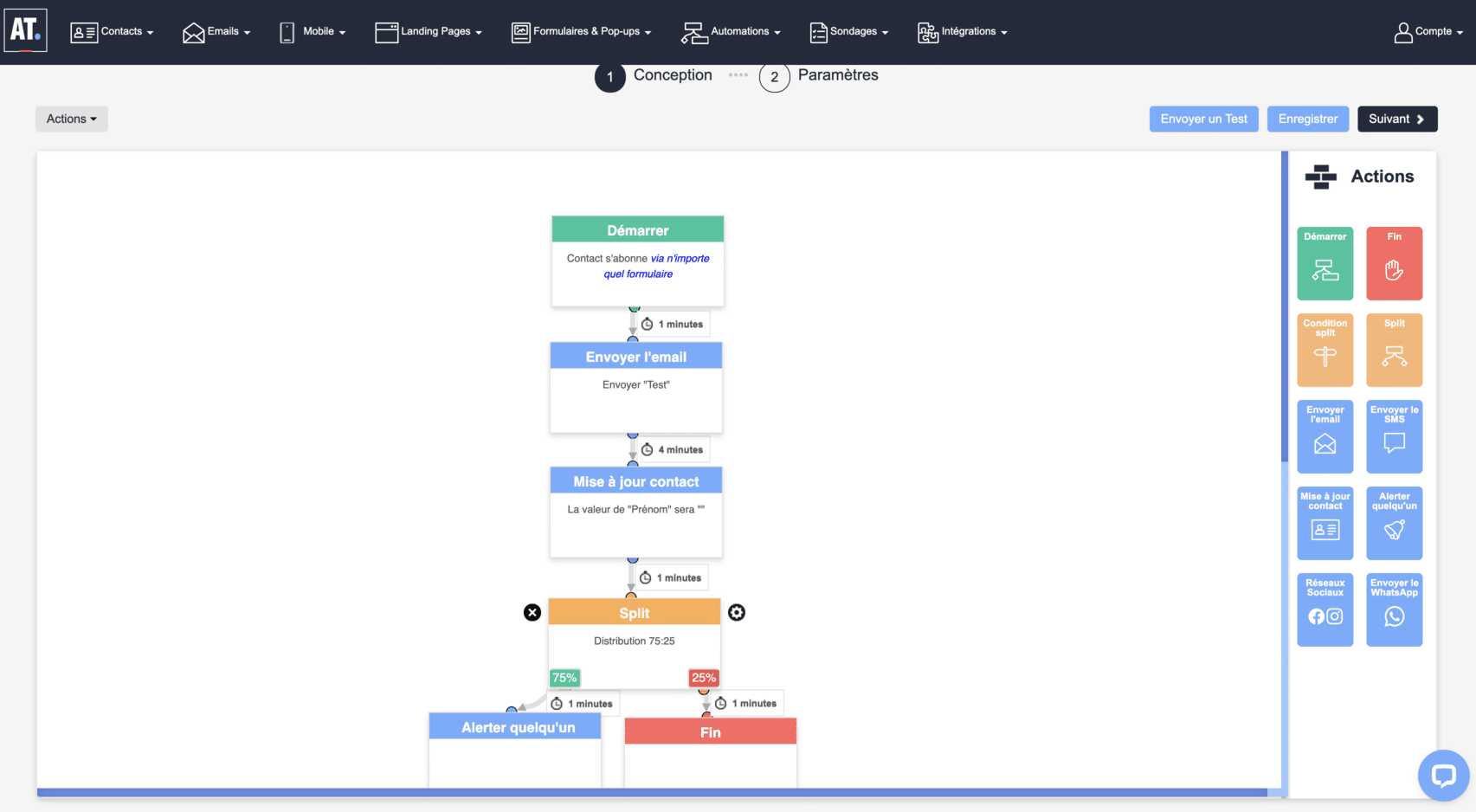The image size is (1476, 812).
Task: Open the Mobile menu
Action: click(x=313, y=32)
